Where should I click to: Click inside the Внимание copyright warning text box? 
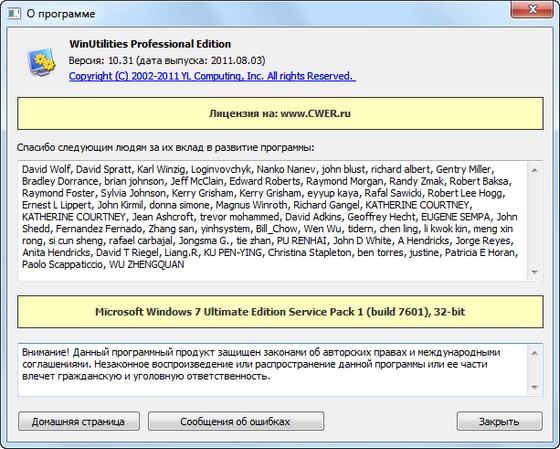[x=273, y=370]
